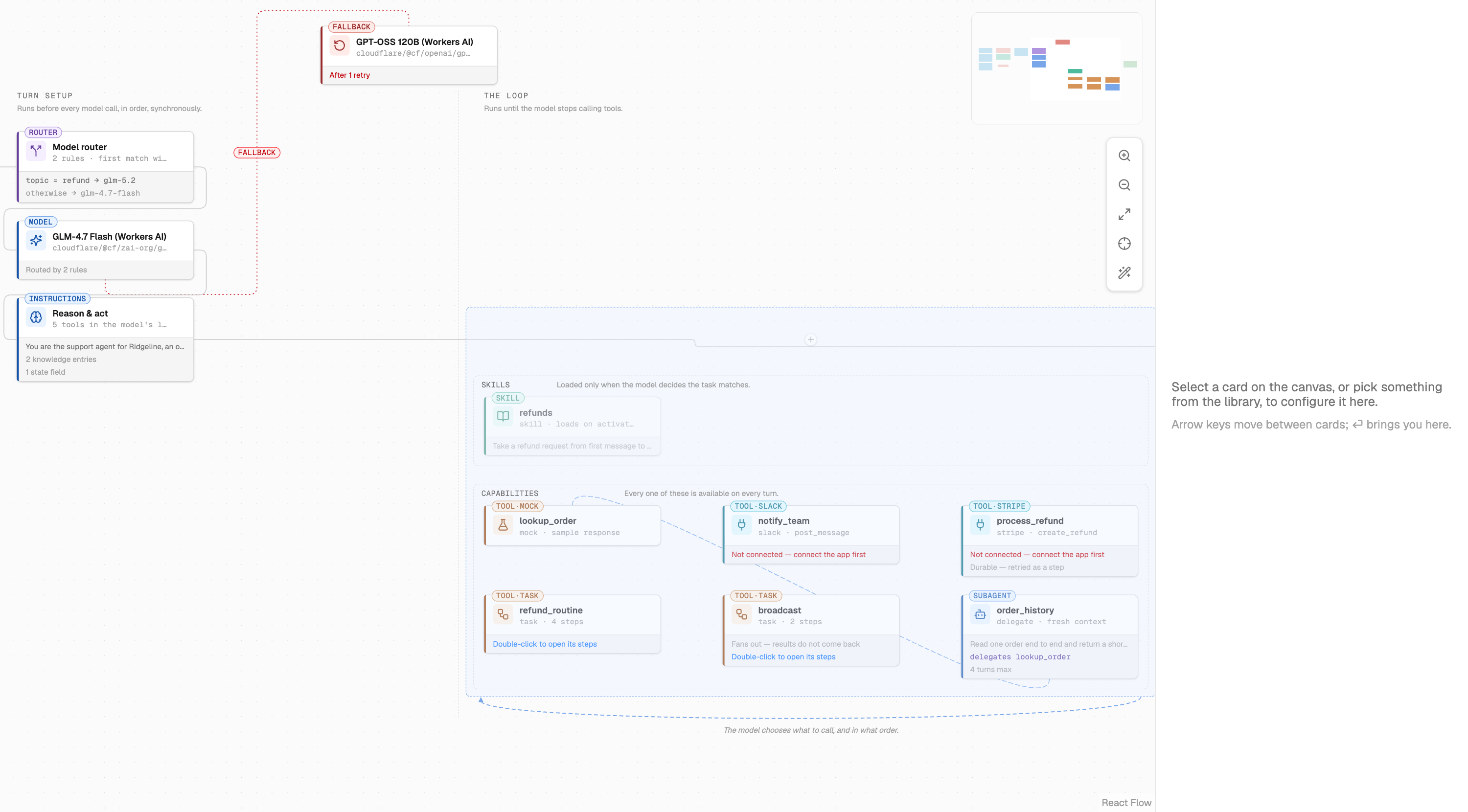Click the 'otherwise → glm-4.7-flash' rule
The image size is (1468, 812).
tap(83, 193)
